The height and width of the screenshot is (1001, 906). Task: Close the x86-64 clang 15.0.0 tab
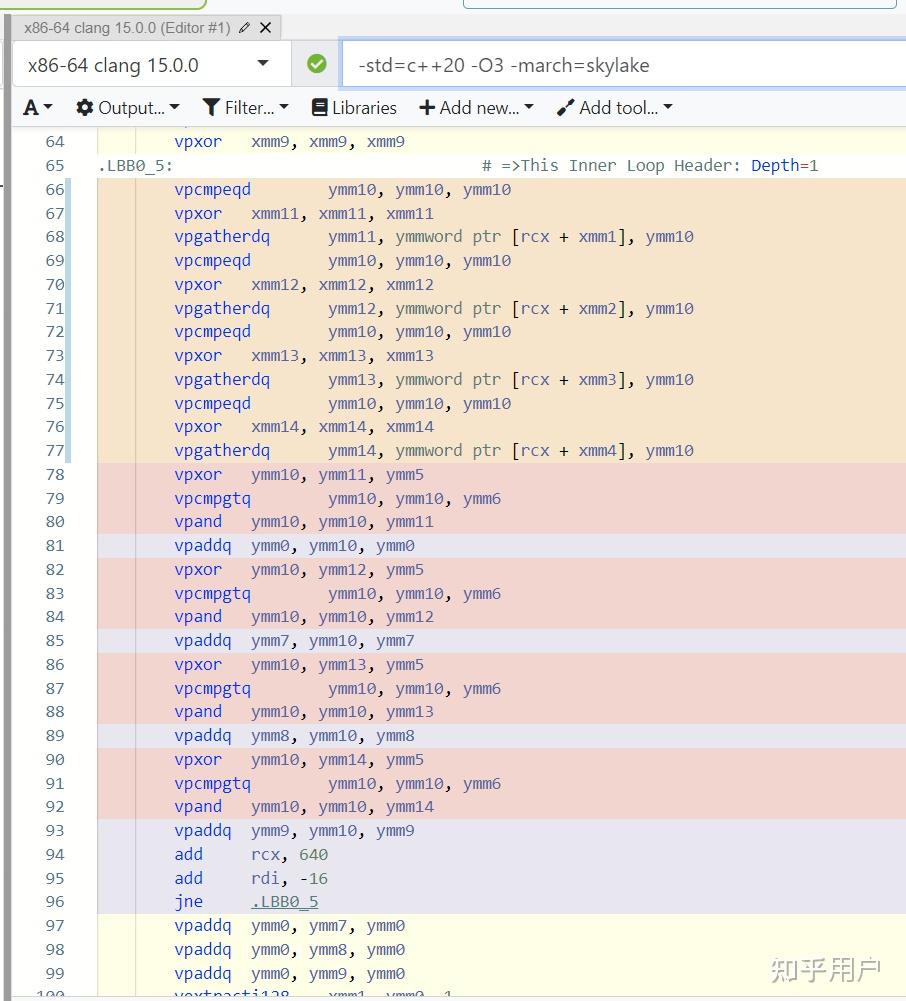coord(266,27)
